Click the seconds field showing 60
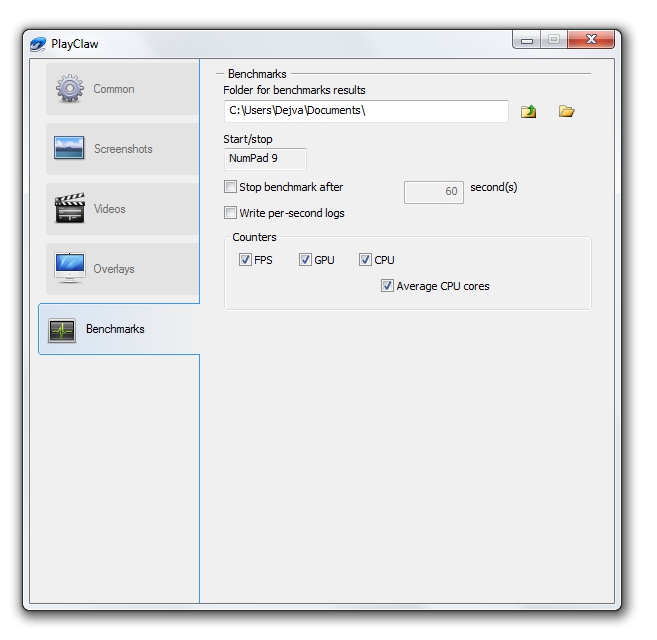The height and width of the screenshot is (640, 657). click(434, 192)
